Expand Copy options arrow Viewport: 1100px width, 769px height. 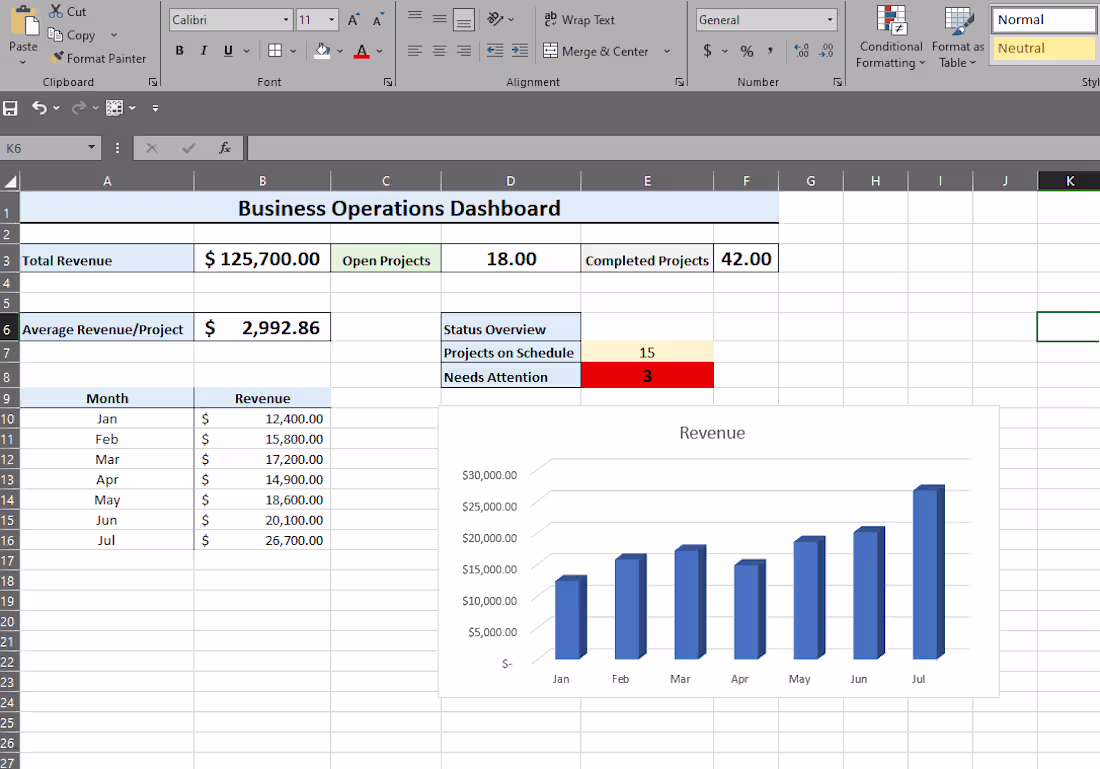coord(114,35)
